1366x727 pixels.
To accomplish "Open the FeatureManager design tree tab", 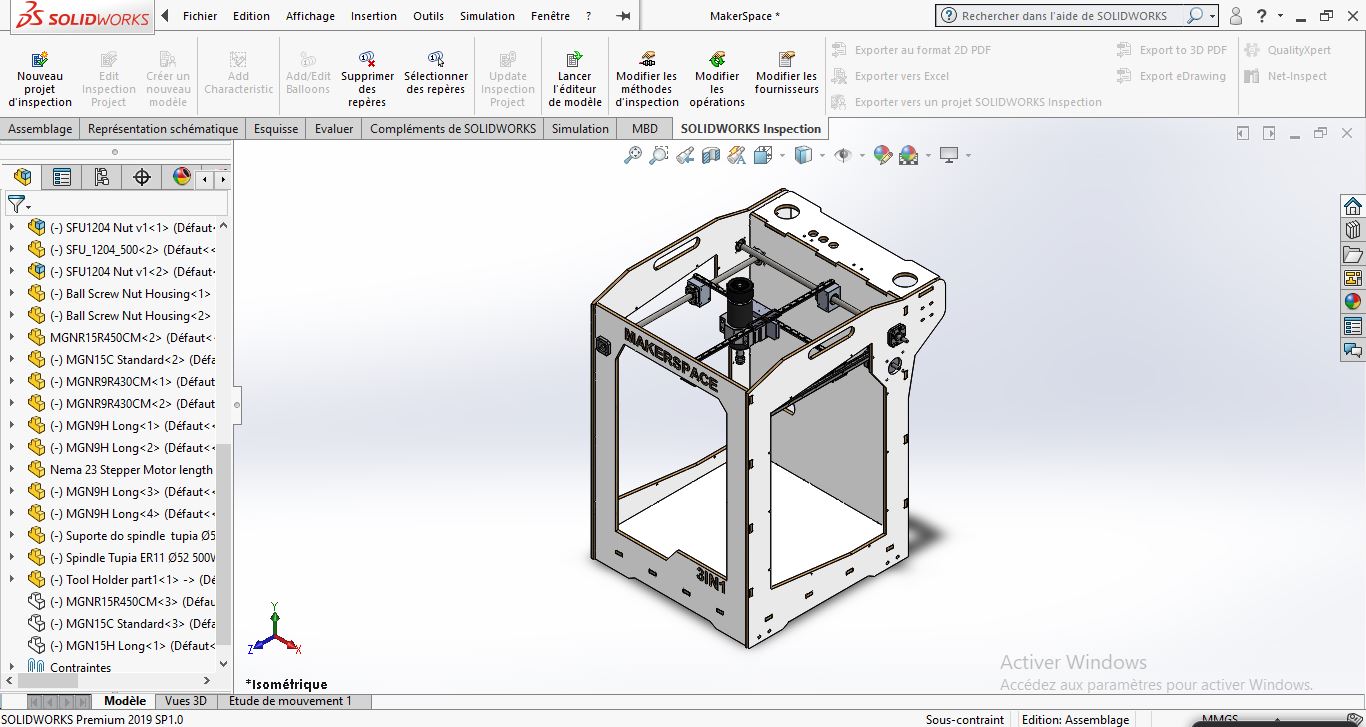I will 22,177.
